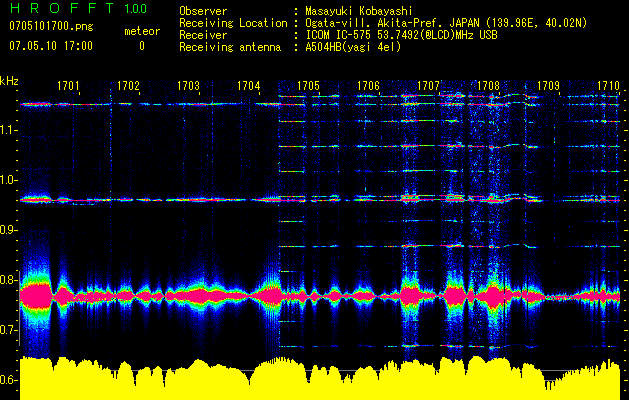
Task: Click the 1707 time marker
Action: [428, 85]
